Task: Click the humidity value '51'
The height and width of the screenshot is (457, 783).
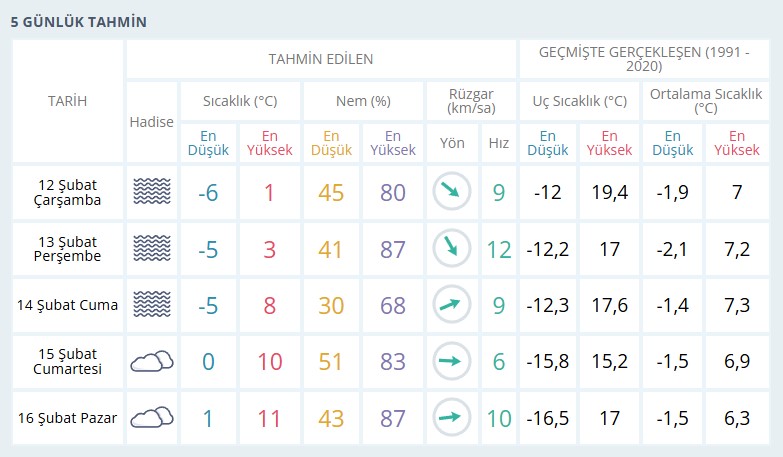Action: (x=331, y=362)
